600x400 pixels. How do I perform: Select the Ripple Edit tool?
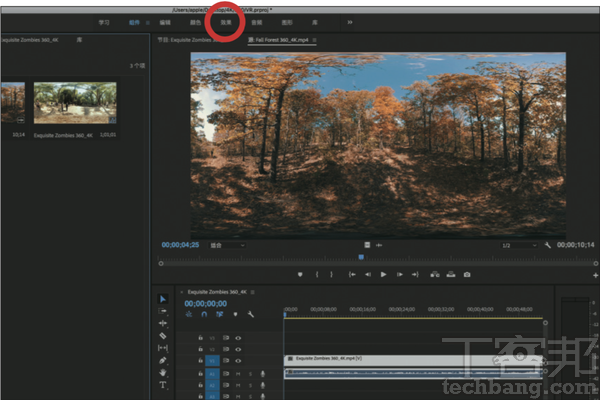(163, 323)
